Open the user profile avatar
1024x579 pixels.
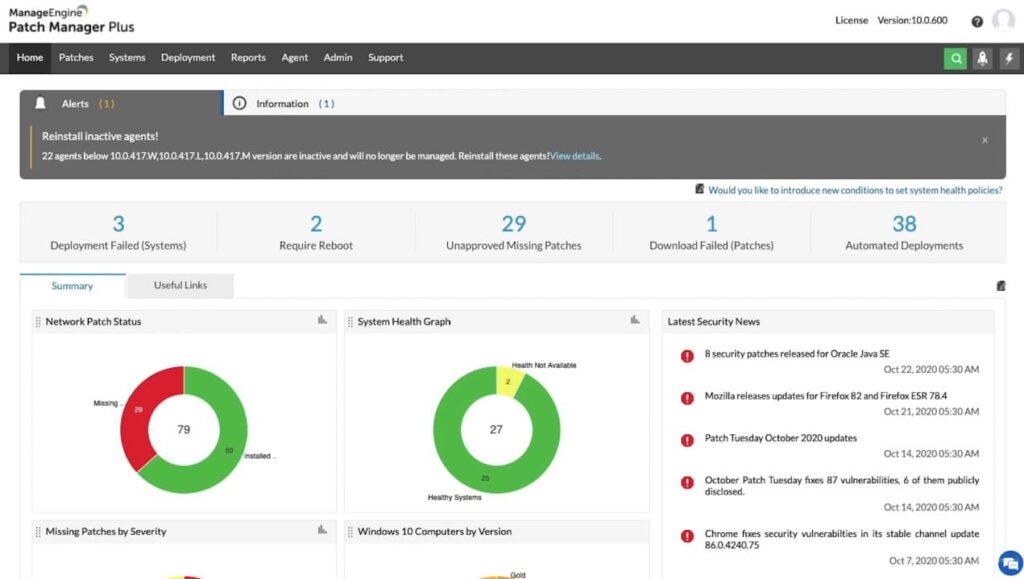pyautogui.click(x=1003, y=21)
